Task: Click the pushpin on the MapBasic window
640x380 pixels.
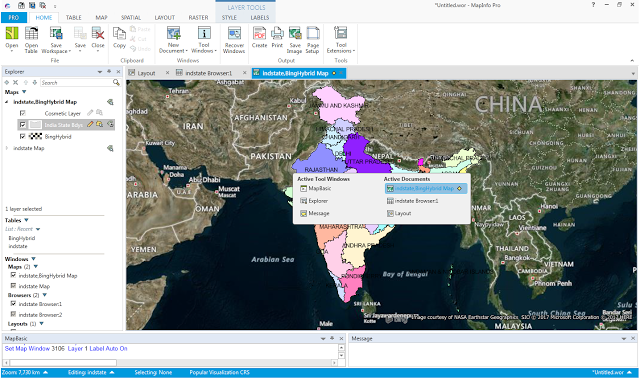Action: coord(332,338)
